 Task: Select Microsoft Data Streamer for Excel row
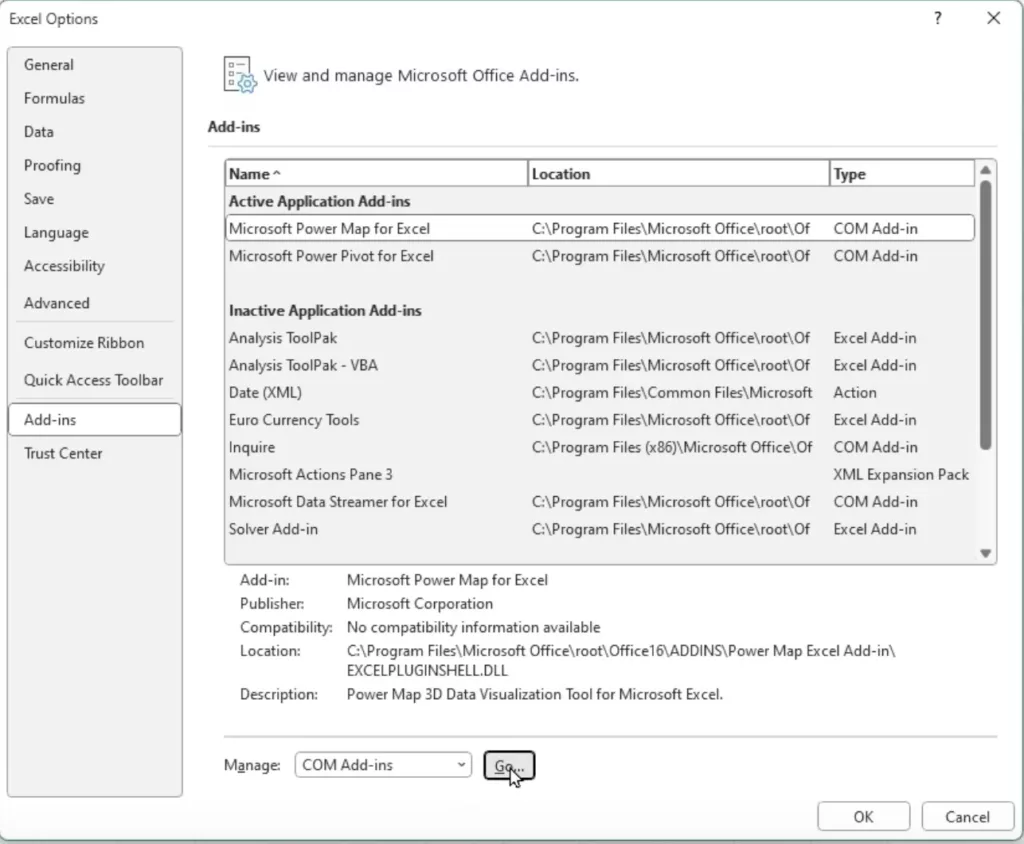click(600, 502)
